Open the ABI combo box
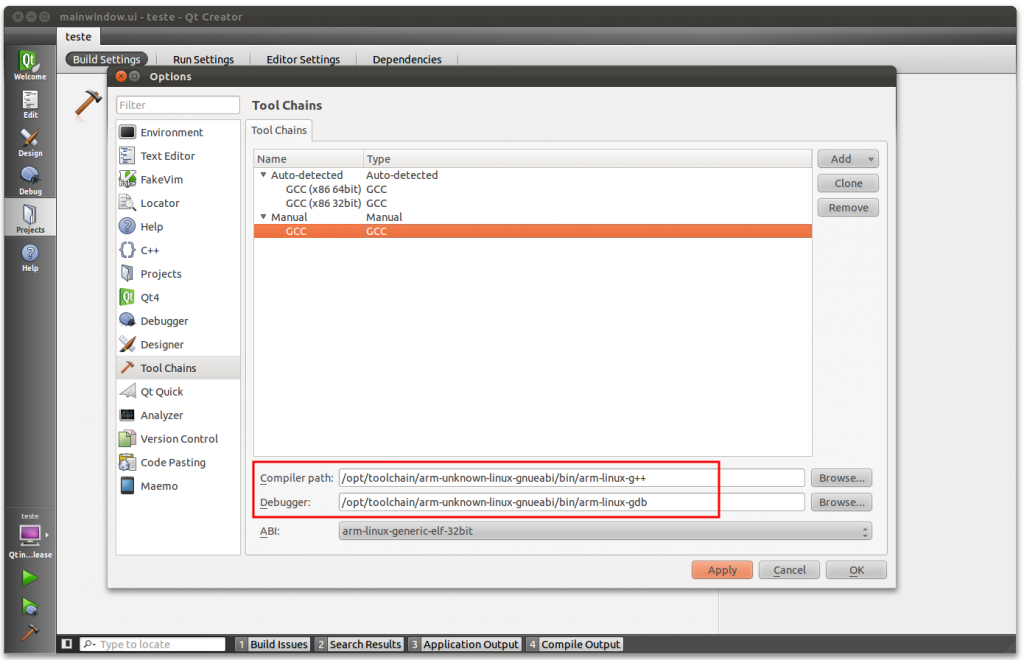 [605, 531]
